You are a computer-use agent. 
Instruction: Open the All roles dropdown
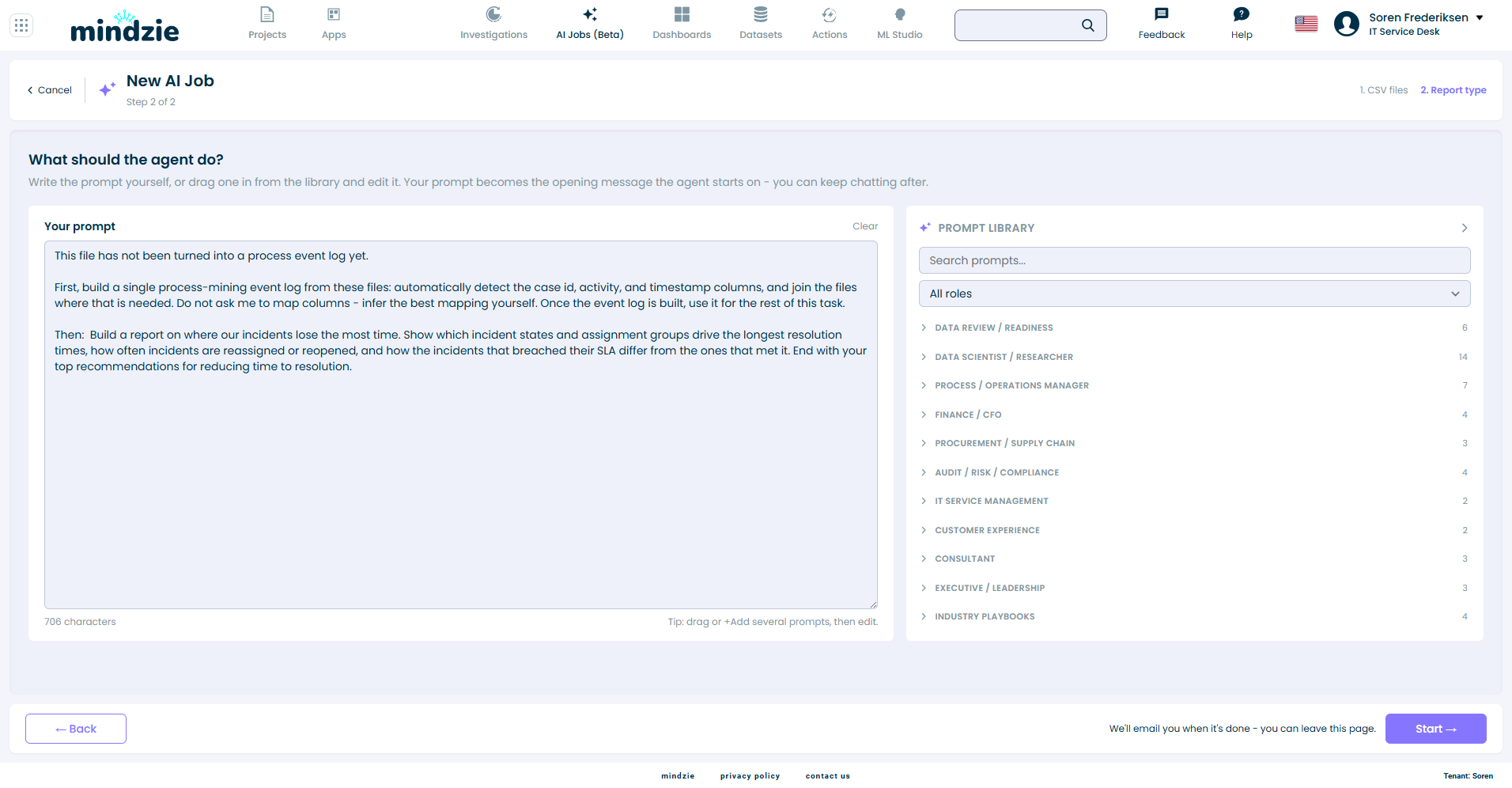(1194, 294)
